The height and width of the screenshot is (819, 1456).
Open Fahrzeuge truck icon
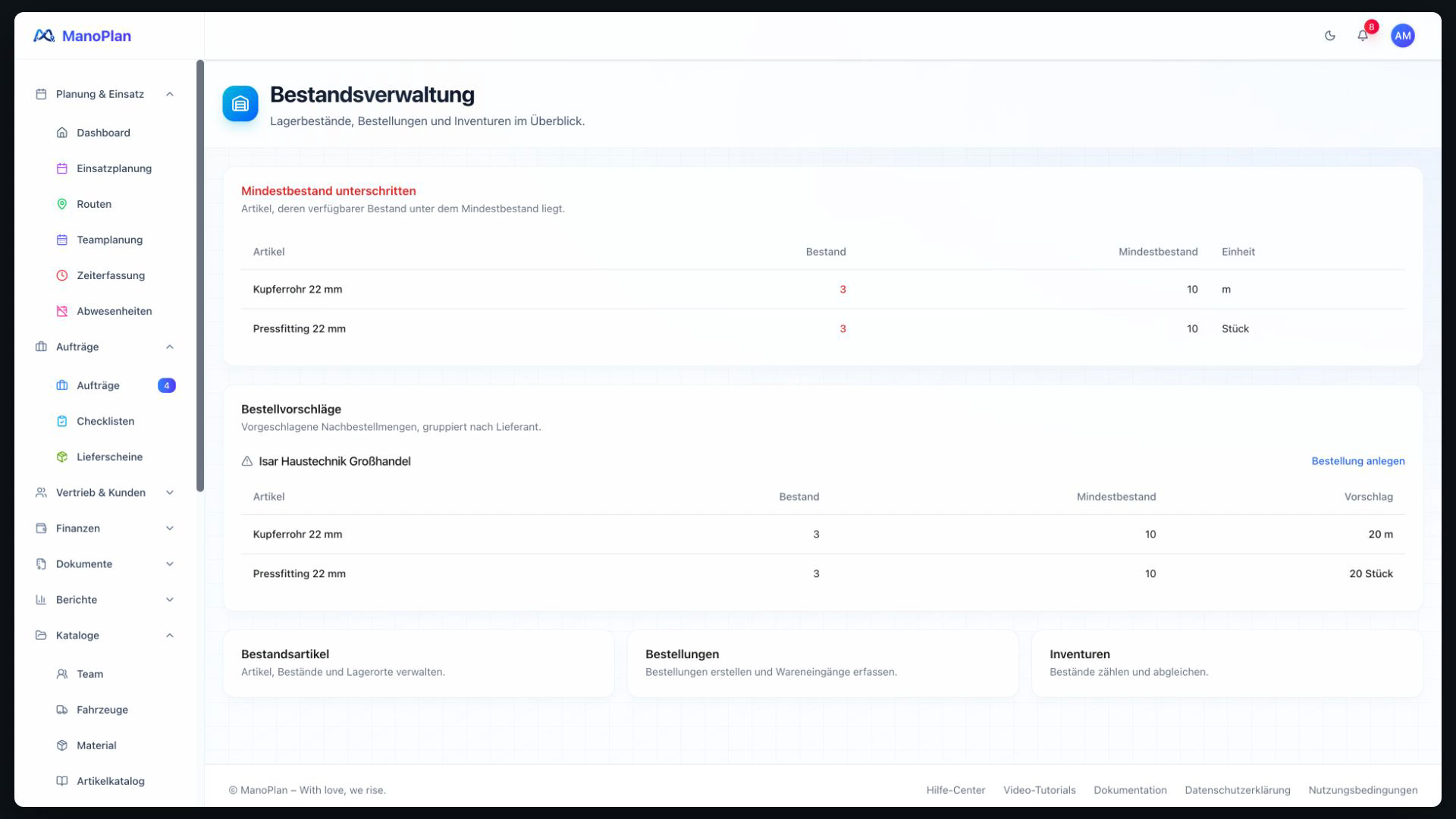pyautogui.click(x=62, y=710)
